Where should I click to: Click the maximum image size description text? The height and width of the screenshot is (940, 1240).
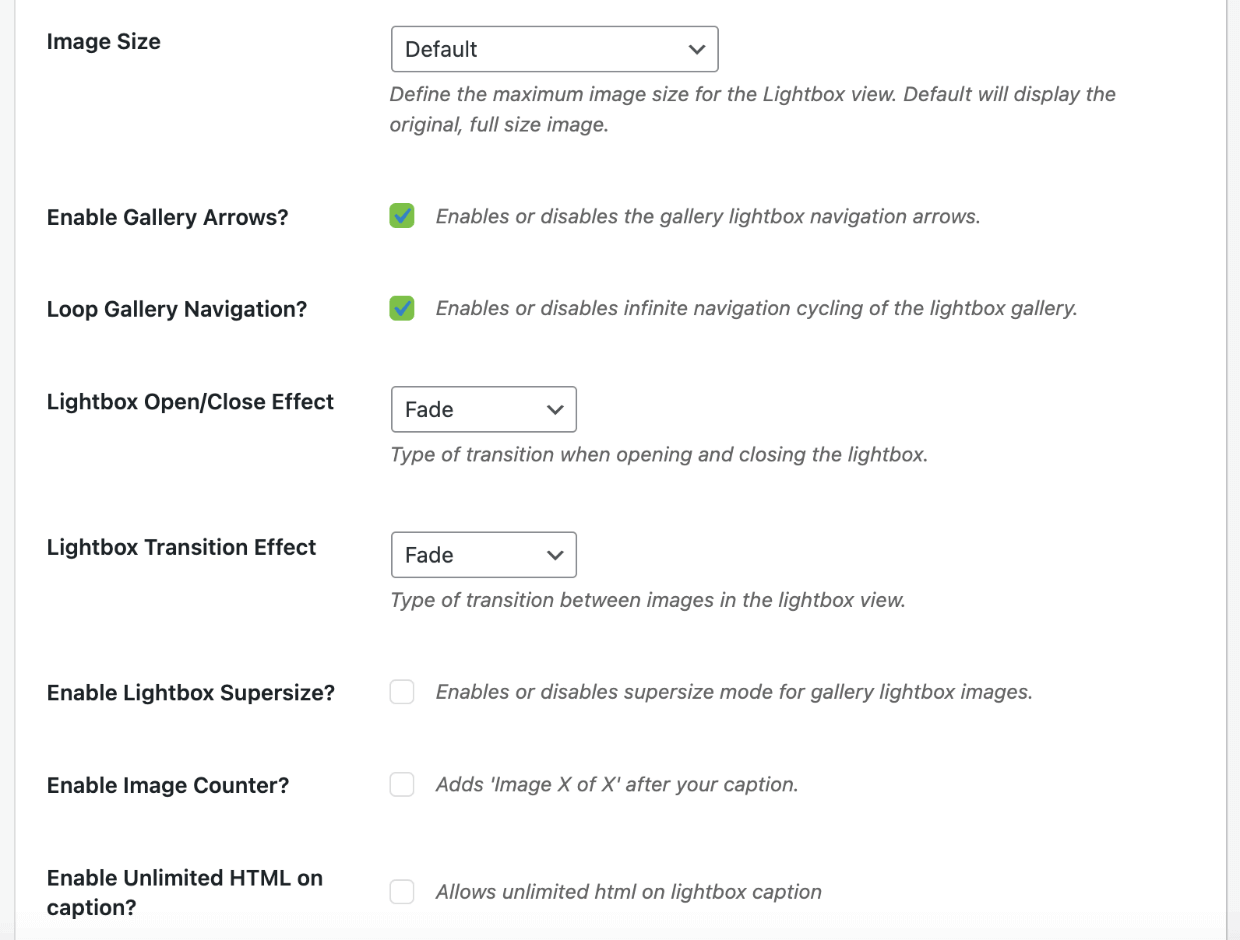pyautogui.click(x=752, y=110)
